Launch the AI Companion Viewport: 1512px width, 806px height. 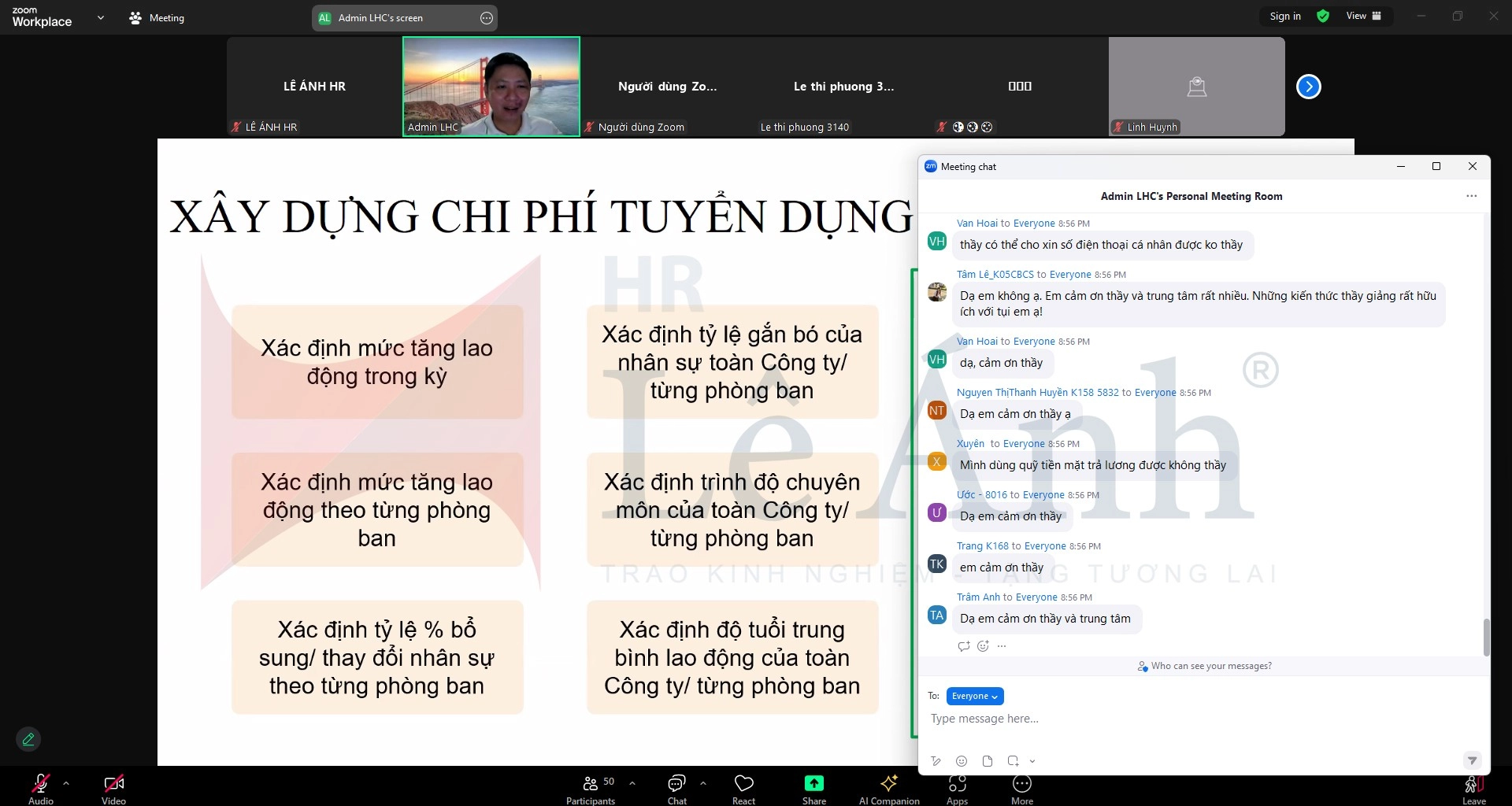click(889, 788)
